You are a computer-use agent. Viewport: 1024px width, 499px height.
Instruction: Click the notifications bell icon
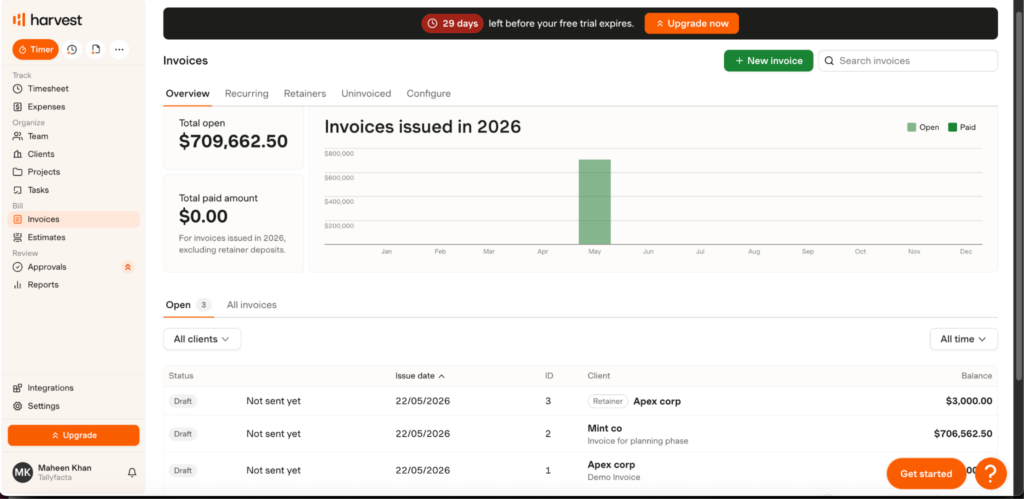(132, 472)
